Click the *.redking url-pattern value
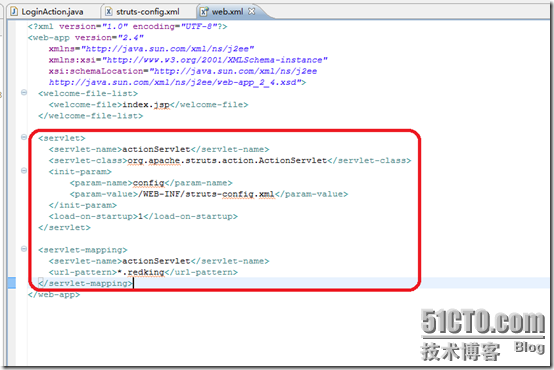554x370 pixels. pos(141,272)
